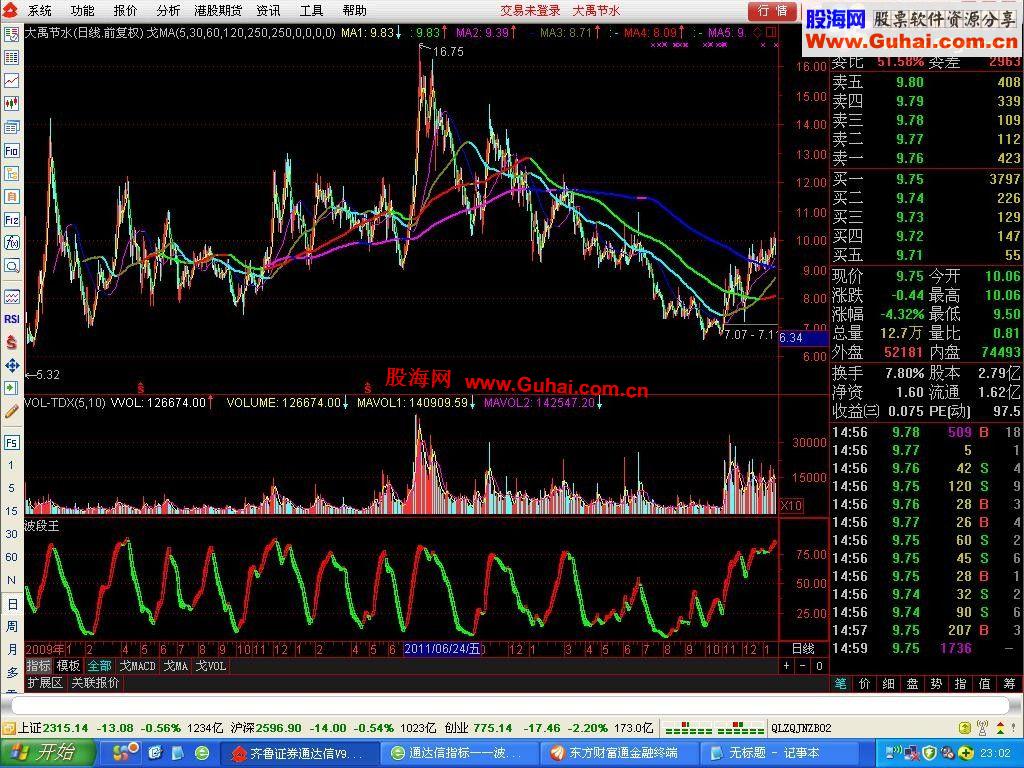Open the 报价 menu
The width and height of the screenshot is (1024, 768).
pos(125,10)
